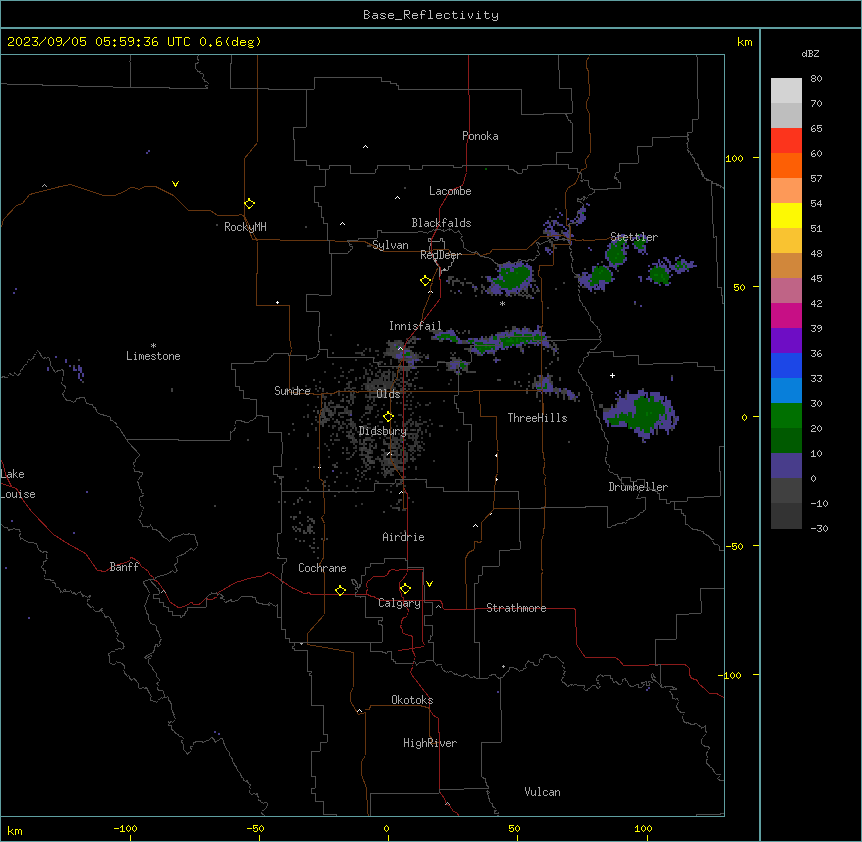Screen dimensions: 862x842
Task: Click the Banff label
Action: point(124,567)
